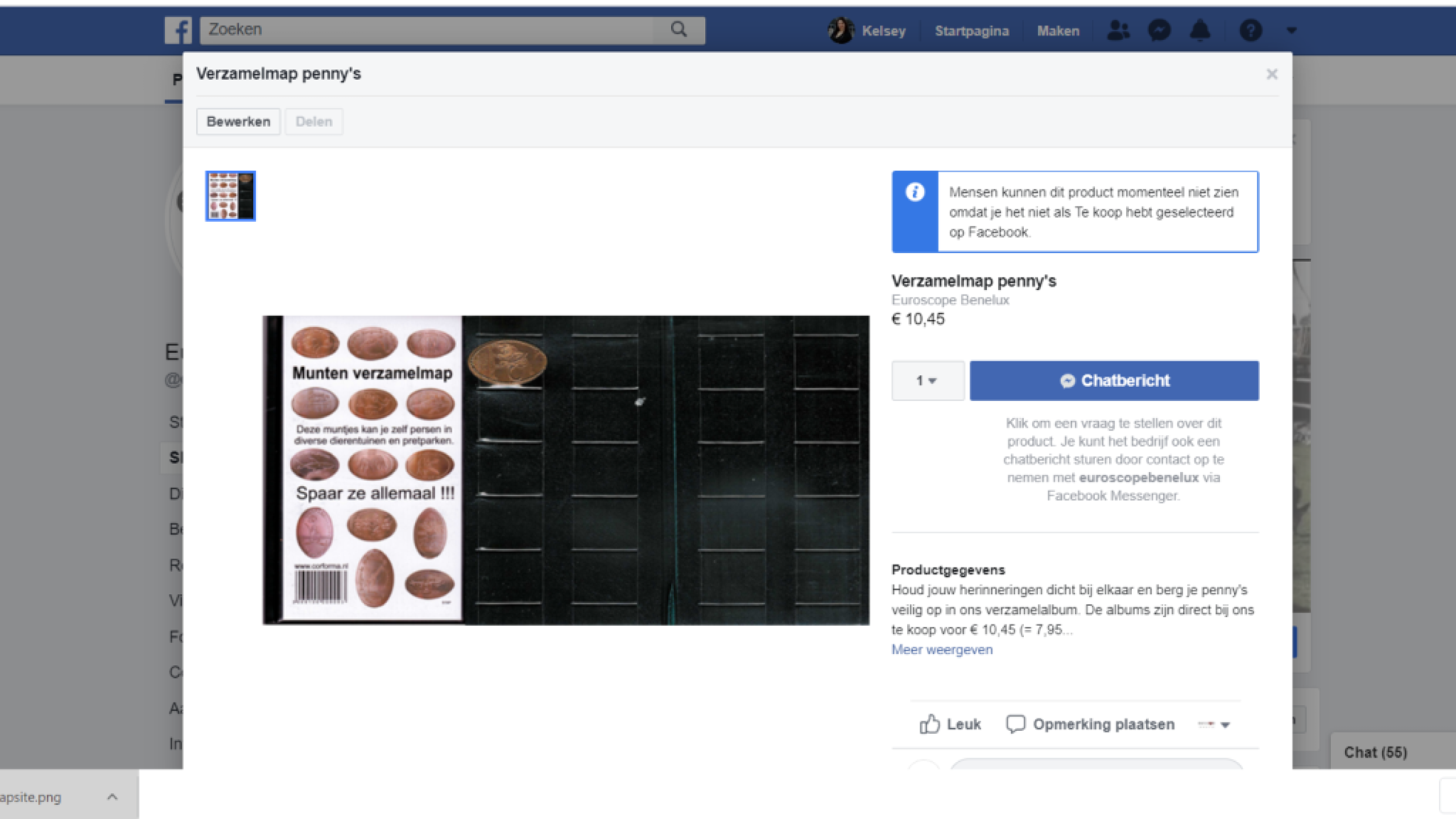Viewport: 1456px width, 819px height.
Task: Click the Opmerking plaatsen comment icon
Action: click(1015, 724)
